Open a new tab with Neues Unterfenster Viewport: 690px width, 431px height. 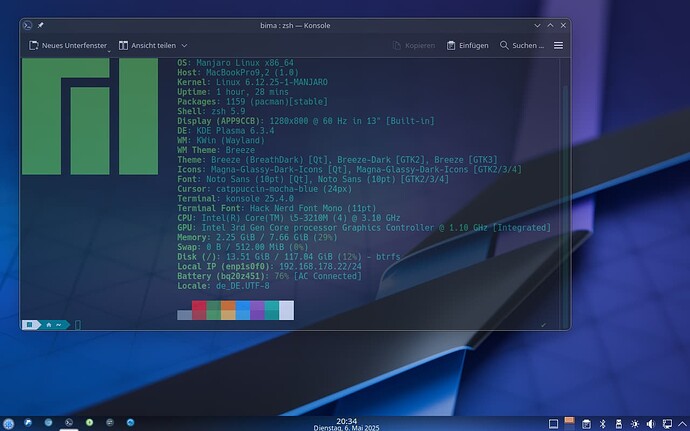(68, 45)
